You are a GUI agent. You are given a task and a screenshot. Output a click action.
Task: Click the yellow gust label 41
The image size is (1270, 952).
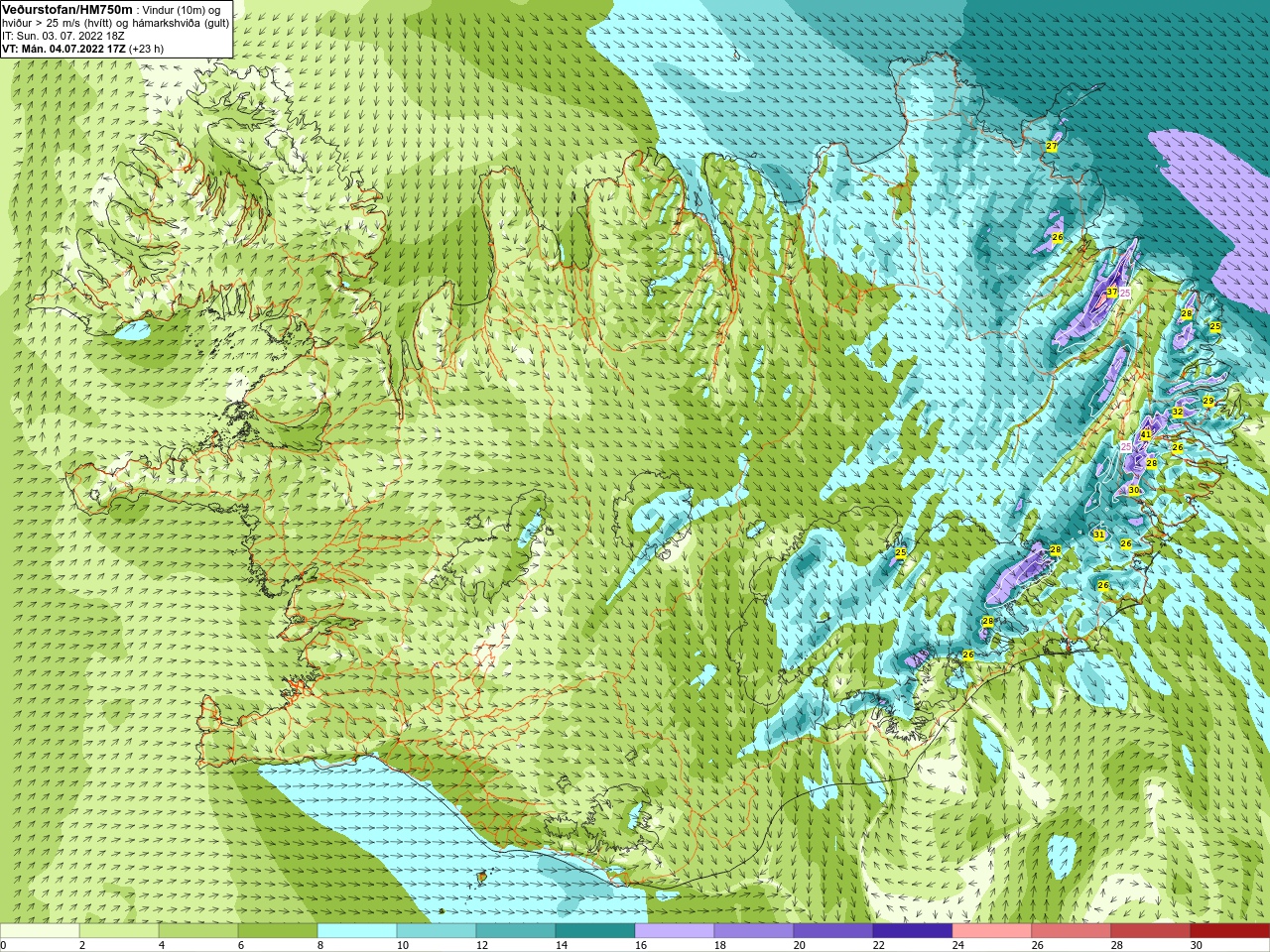[x=1146, y=434]
